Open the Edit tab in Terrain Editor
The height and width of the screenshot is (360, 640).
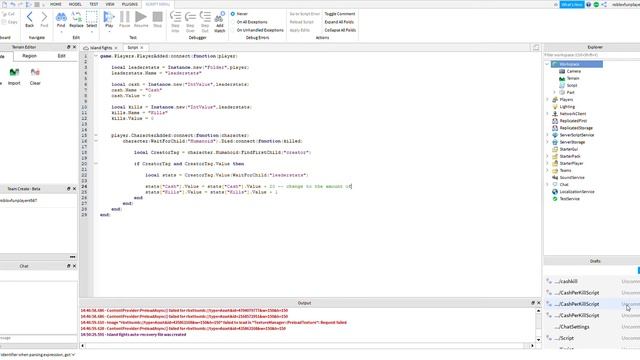point(61,56)
